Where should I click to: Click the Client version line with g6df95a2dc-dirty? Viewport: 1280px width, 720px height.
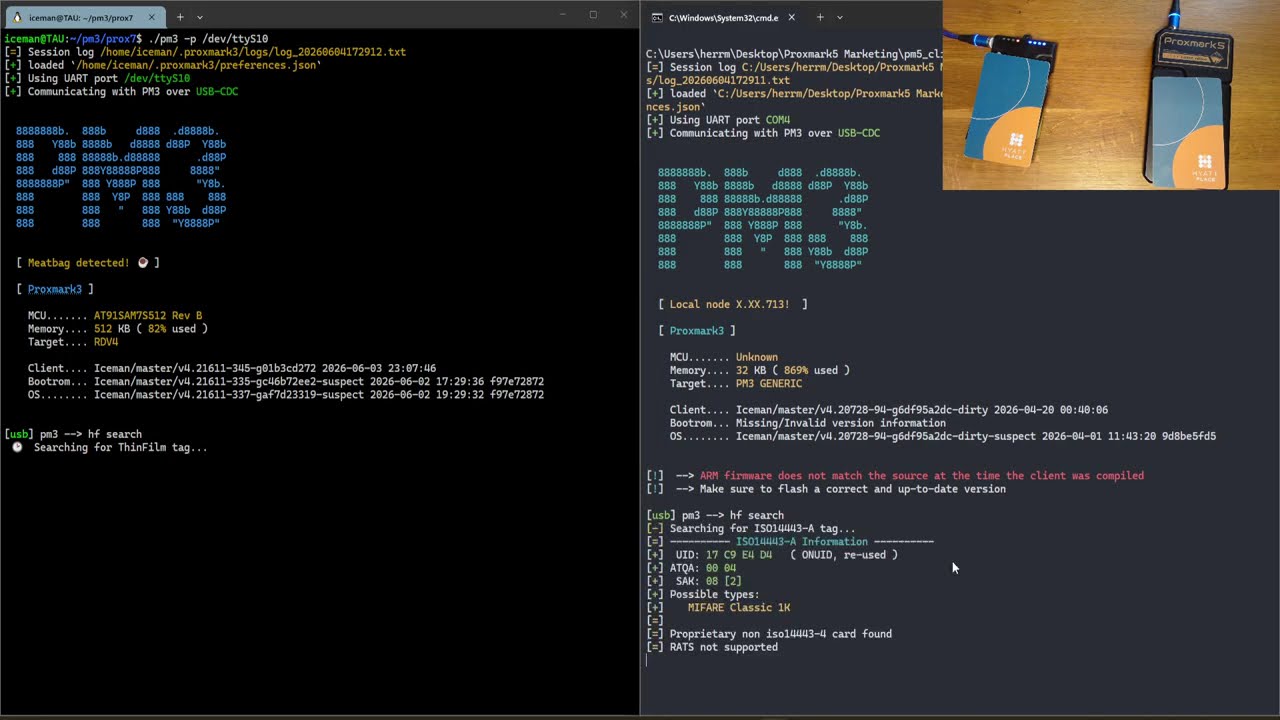tap(889, 410)
